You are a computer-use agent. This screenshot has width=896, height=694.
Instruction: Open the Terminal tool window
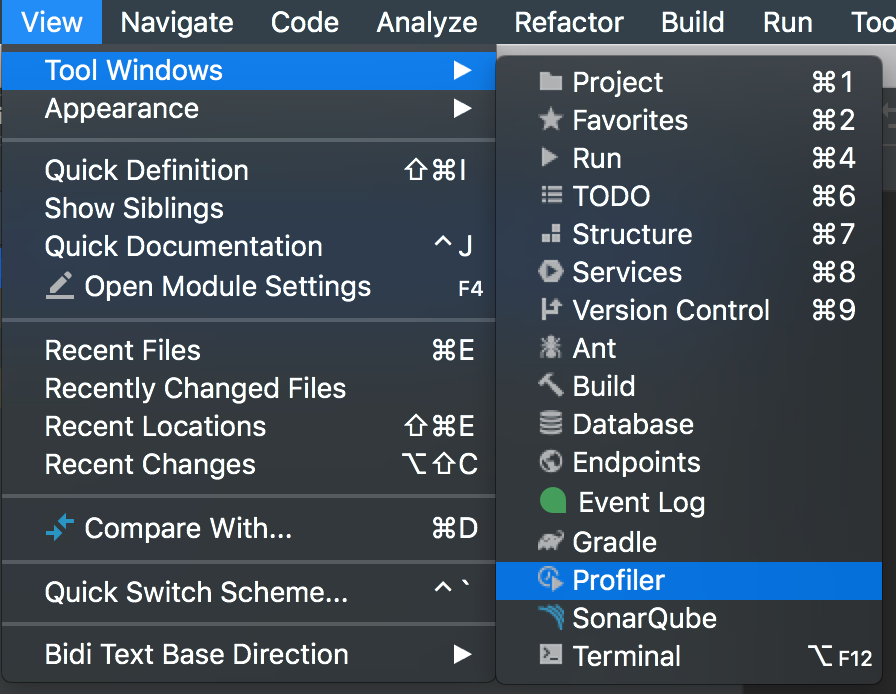pos(689,656)
